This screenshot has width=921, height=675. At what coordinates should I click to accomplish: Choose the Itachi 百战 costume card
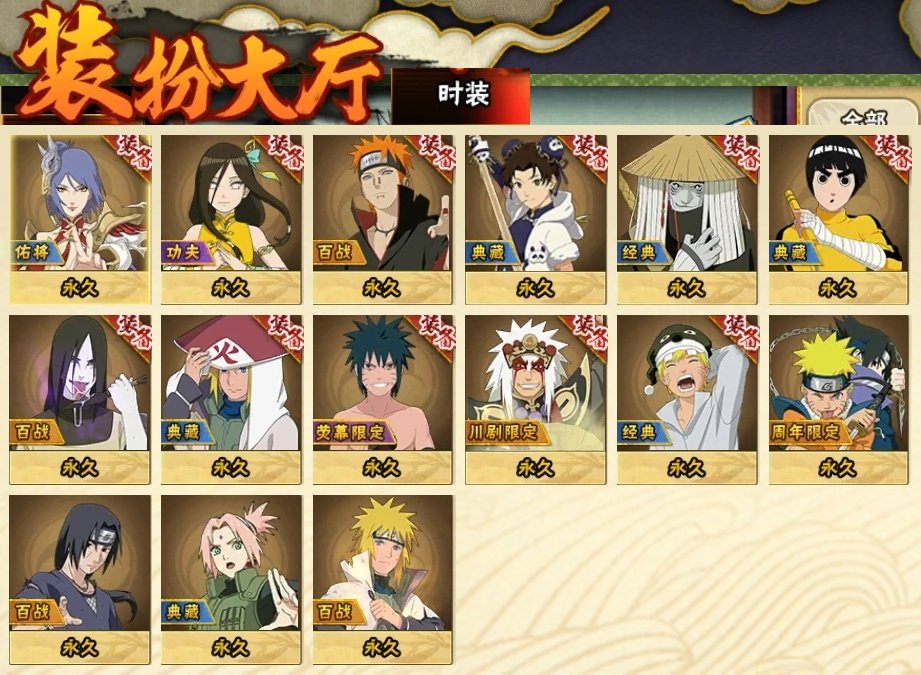[80, 579]
